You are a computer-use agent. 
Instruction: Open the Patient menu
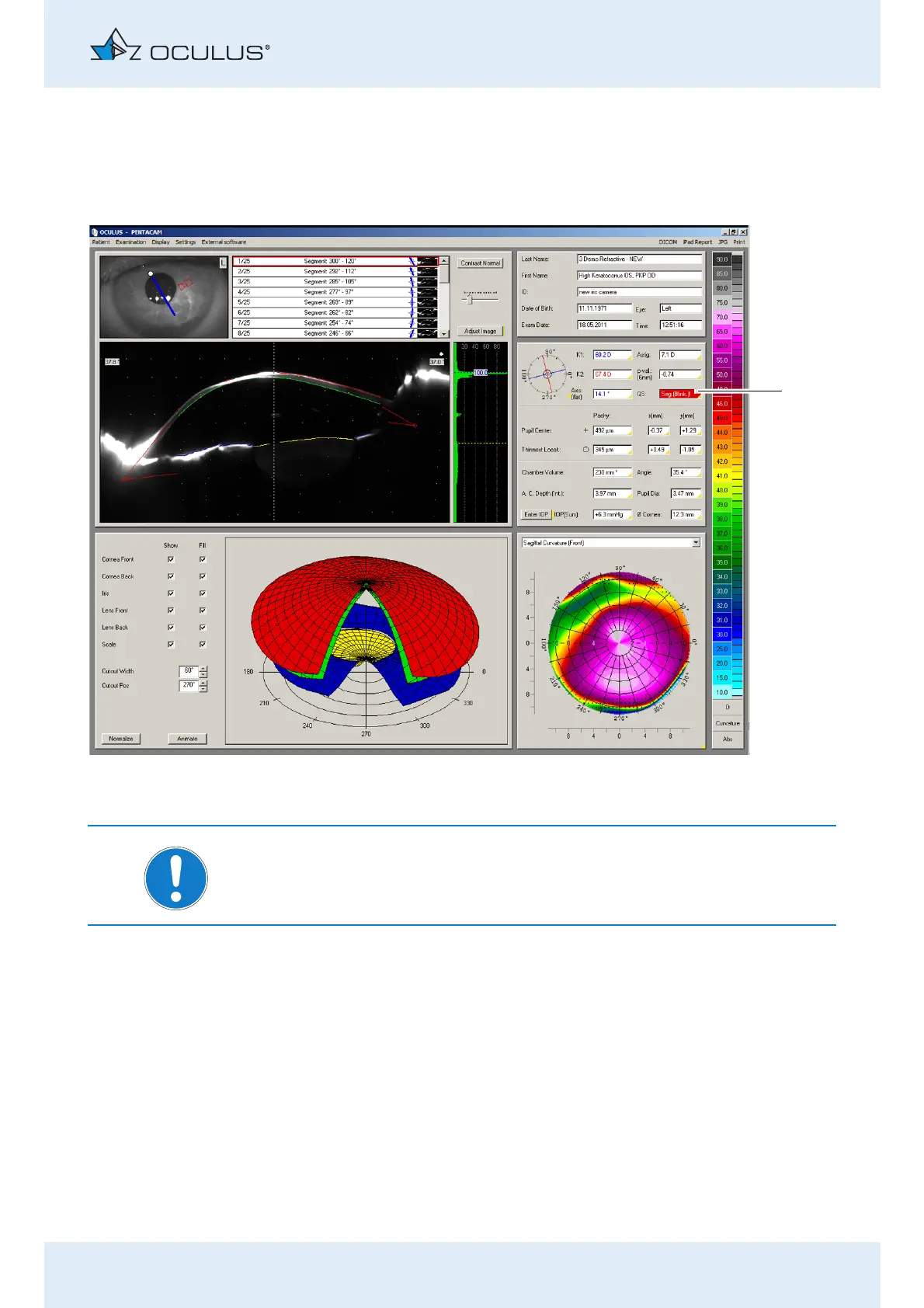point(101,242)
